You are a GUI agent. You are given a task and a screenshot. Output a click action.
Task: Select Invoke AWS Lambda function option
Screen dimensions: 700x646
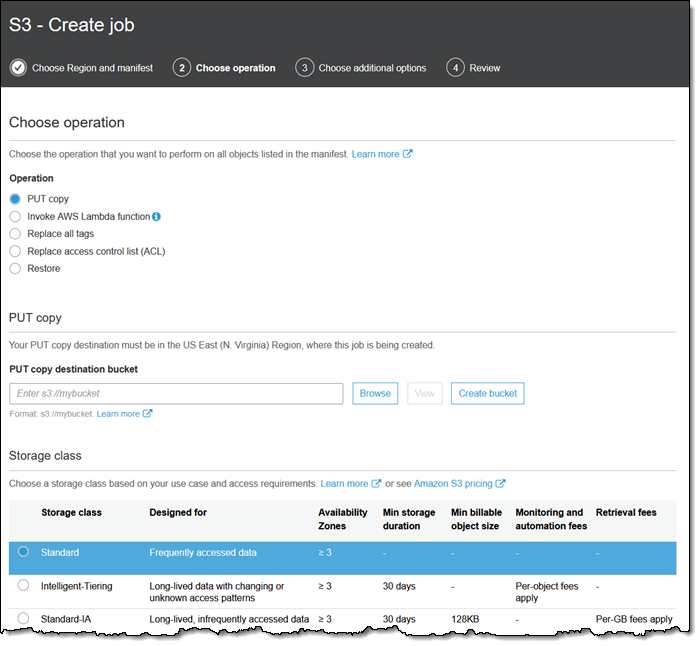(15, 217)
